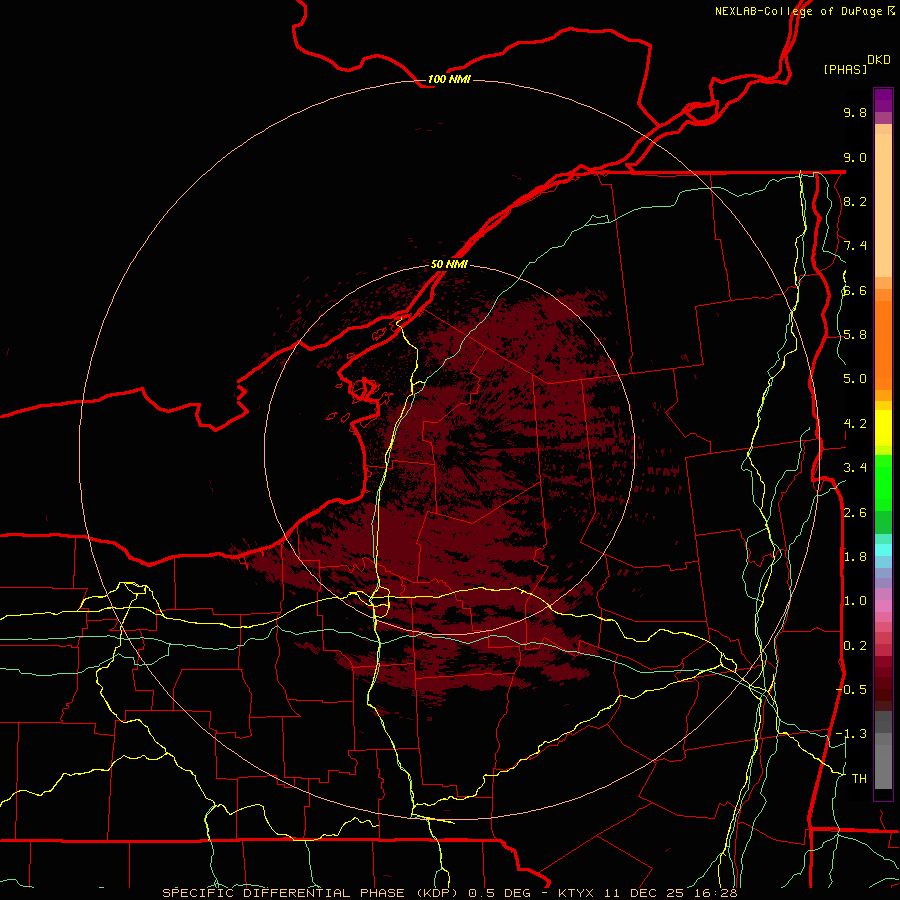The height and width of the screenshot is (900, 900).
Task: Click the 5.0 value on the scale
Action: point(855,379)
